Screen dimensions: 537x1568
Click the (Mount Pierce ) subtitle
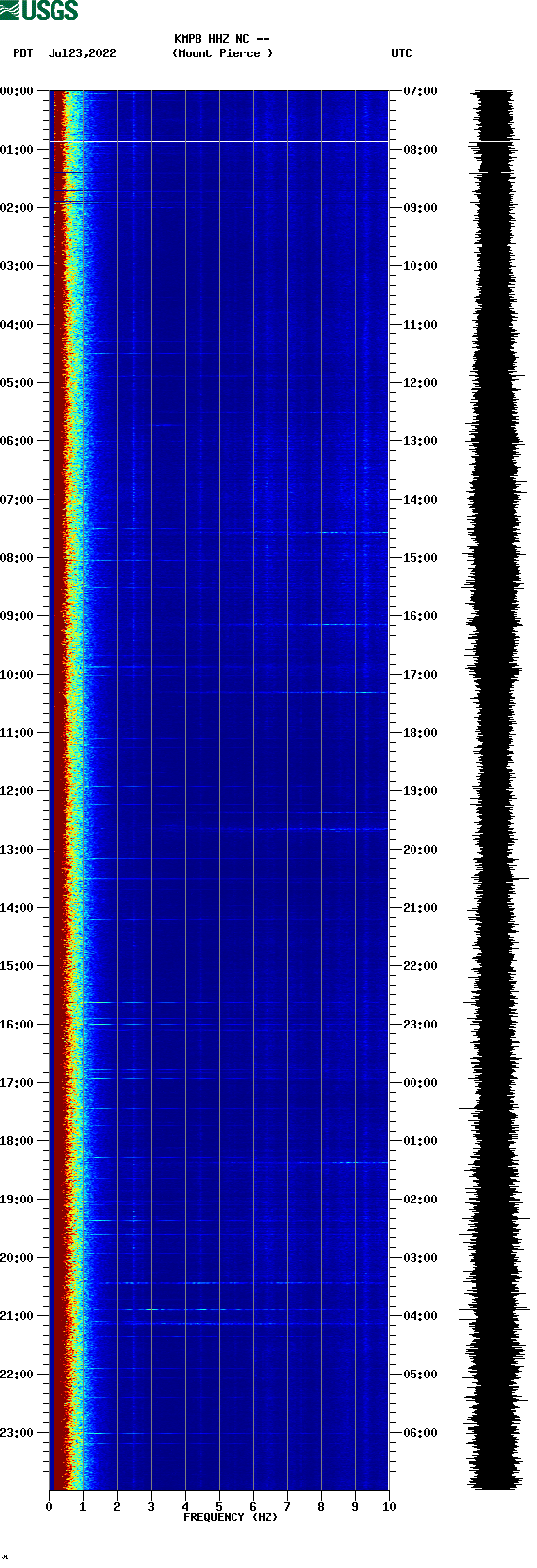point(223,53)
